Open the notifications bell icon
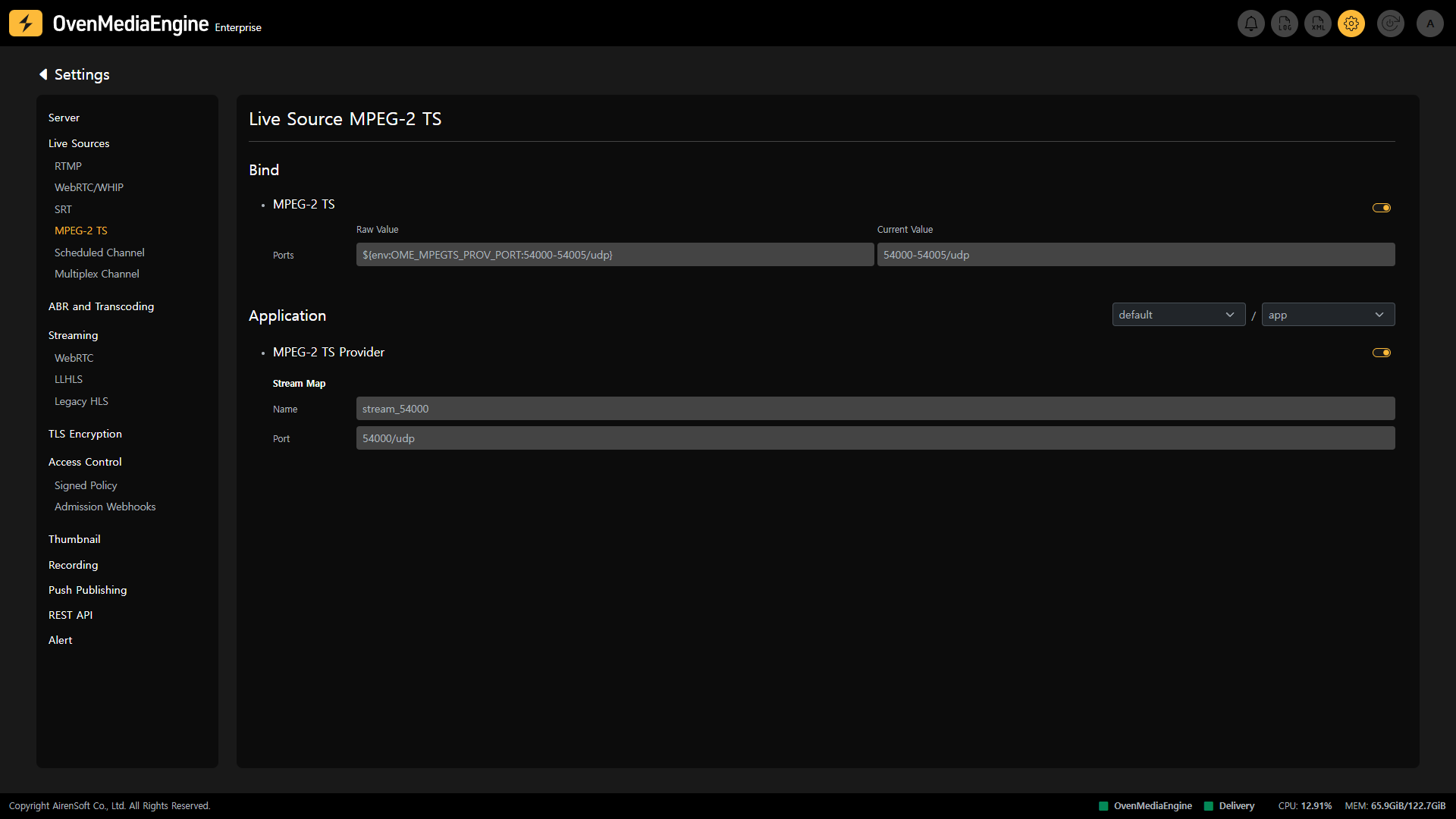Screen dimensions: 1456x819 (1250, 24)
